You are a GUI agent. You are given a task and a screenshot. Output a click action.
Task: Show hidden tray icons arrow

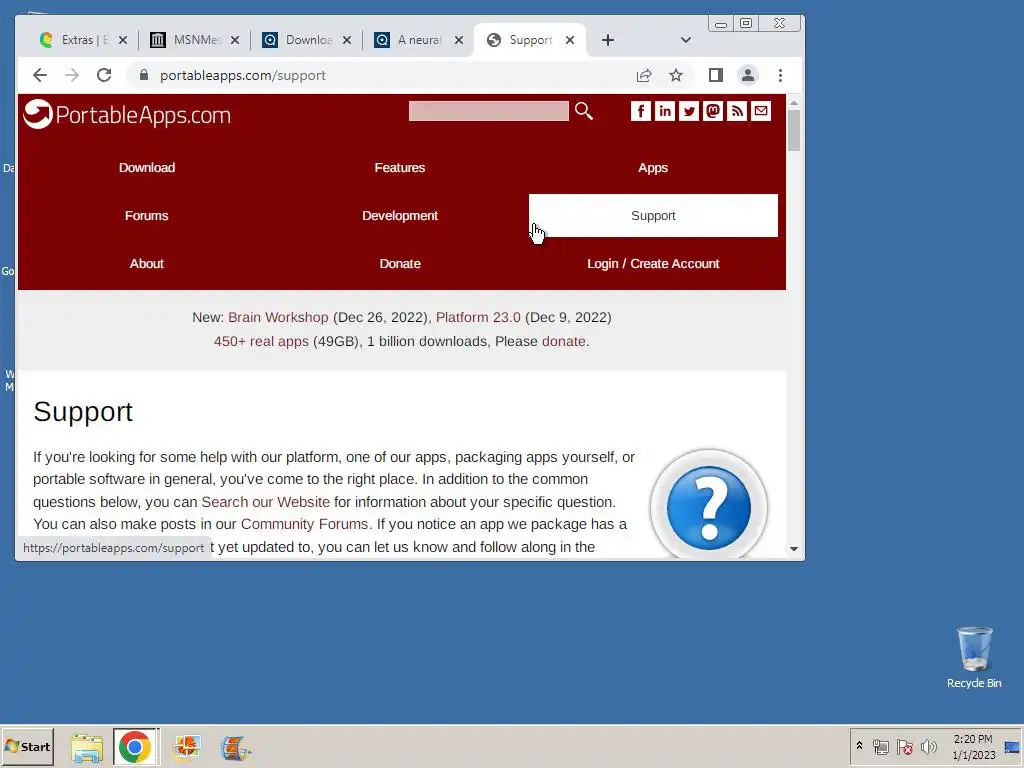click(x=859, y=745)
